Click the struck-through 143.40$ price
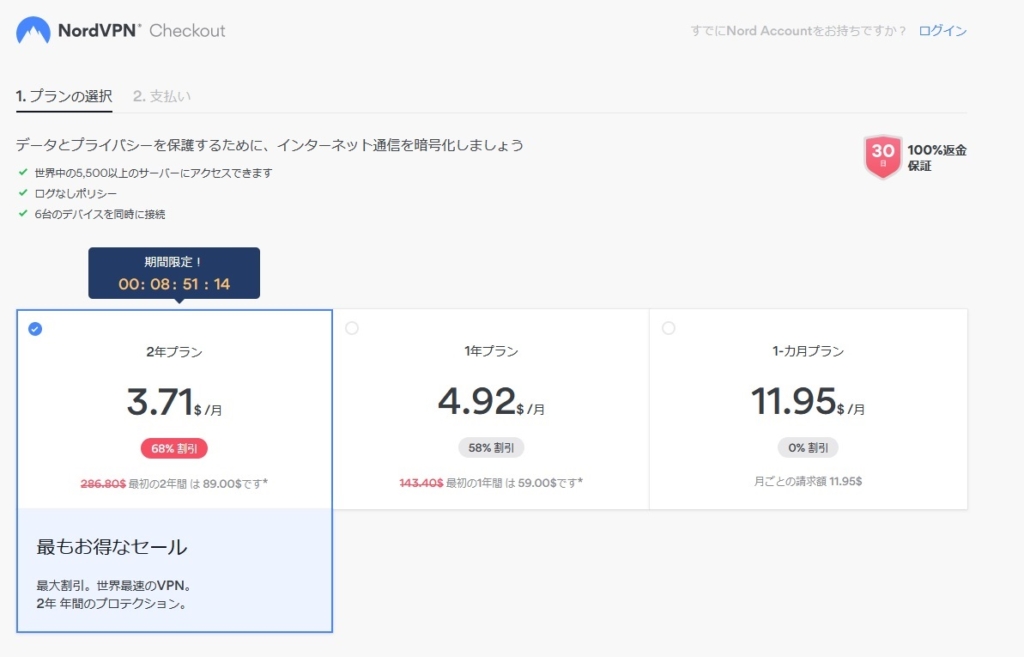This screenshot has height=657, width=1024. (x=421, y=483)
